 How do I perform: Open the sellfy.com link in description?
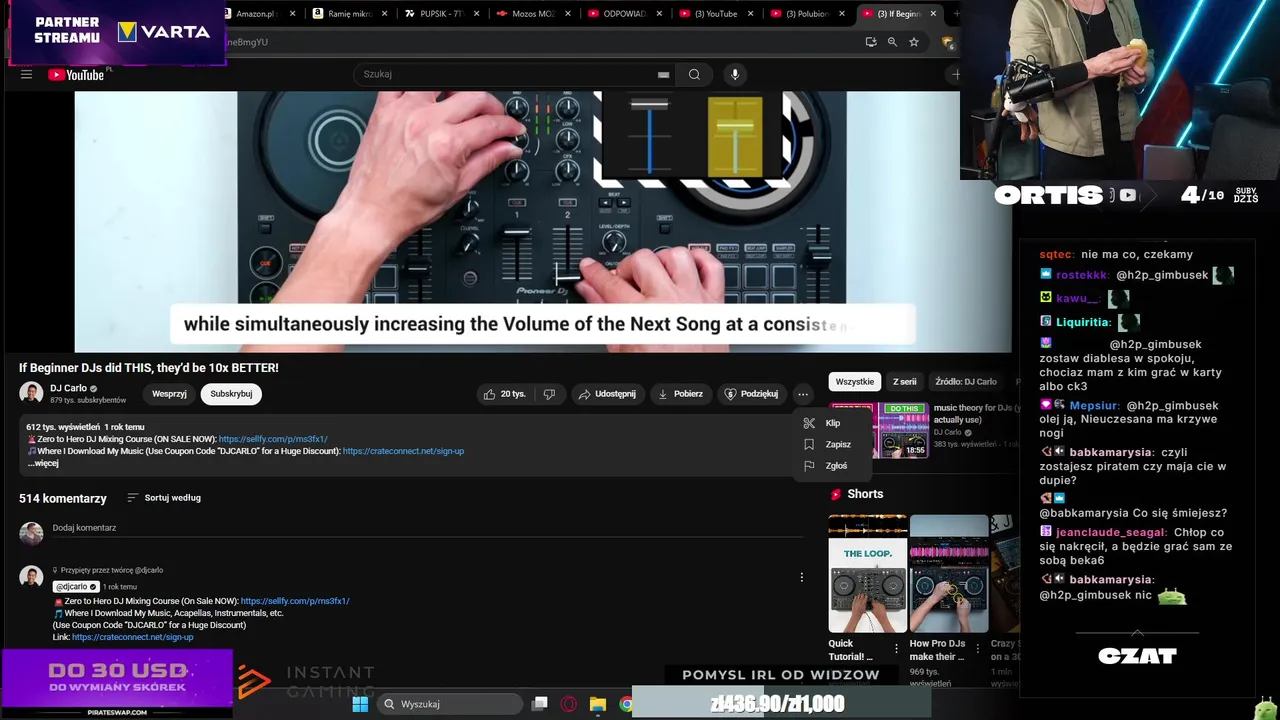point(273,439)
